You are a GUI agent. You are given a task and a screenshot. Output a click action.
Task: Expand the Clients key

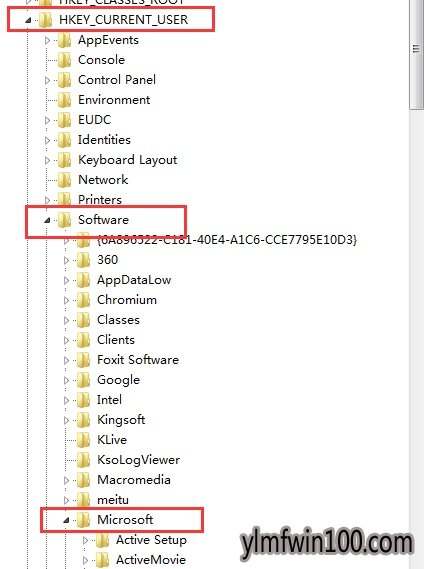[66, 340]
